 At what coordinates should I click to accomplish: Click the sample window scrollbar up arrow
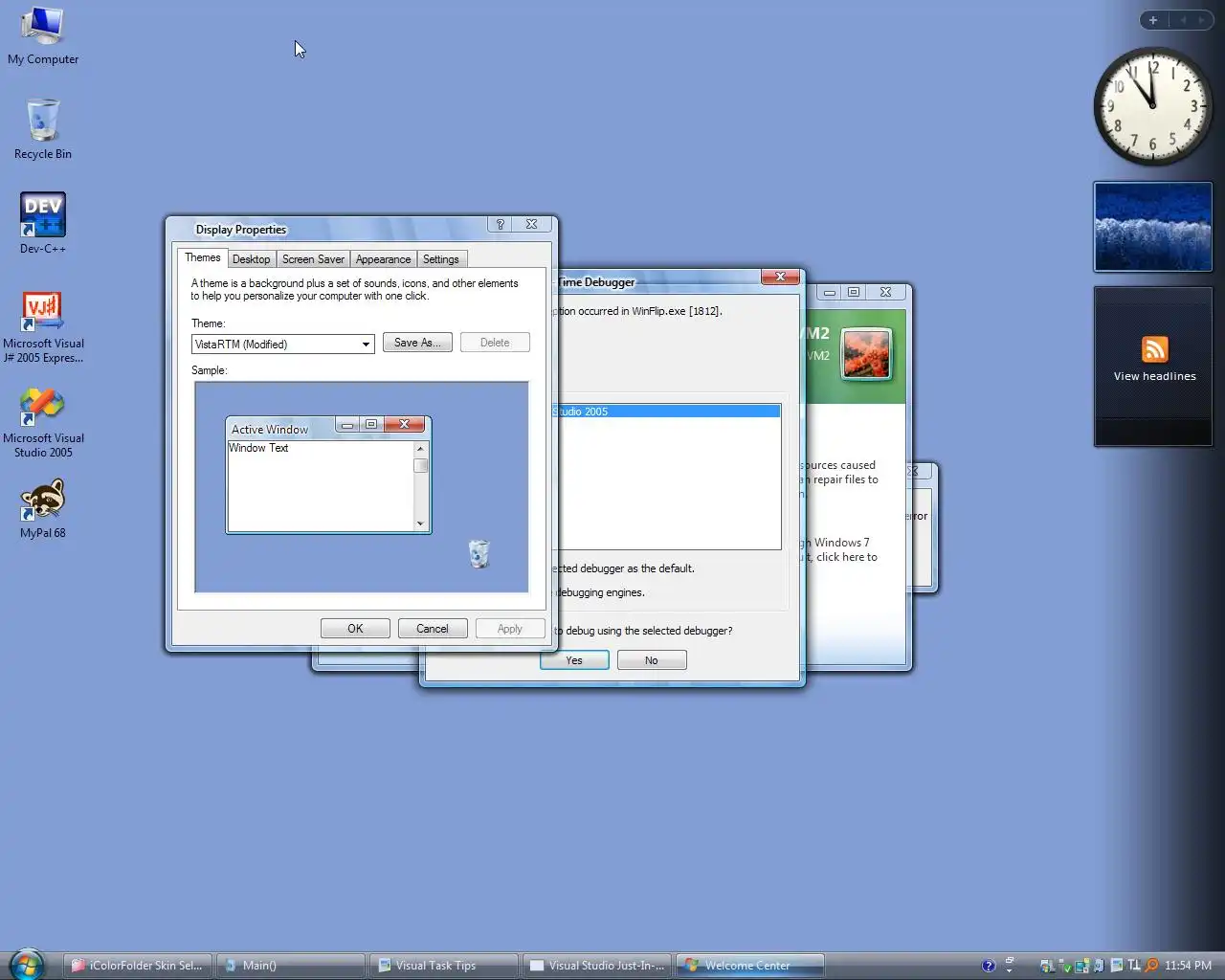click(420, 448)
